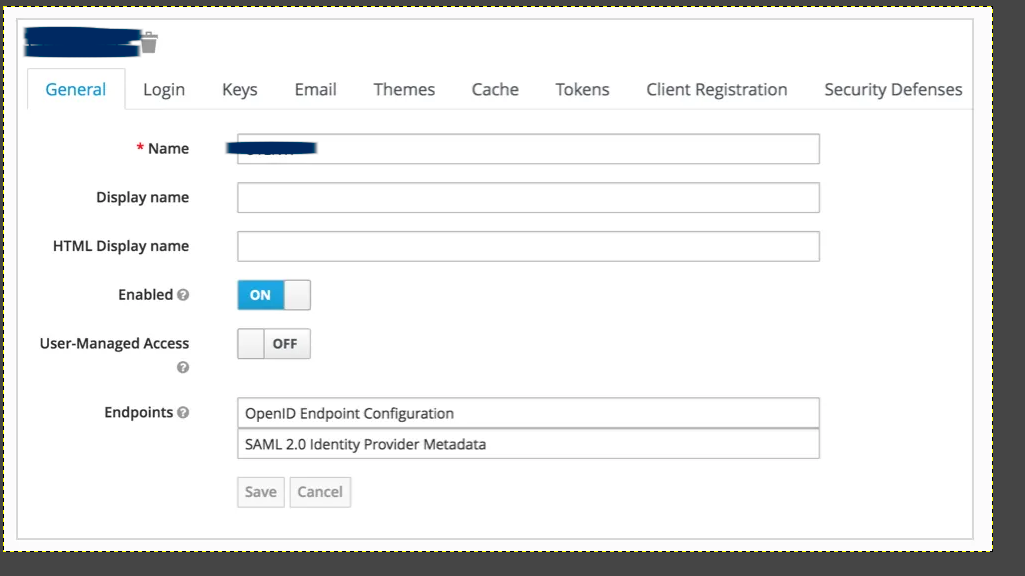Toggle the Enabled switch off
The image size is (1025, 576).
tap(274, 295)
